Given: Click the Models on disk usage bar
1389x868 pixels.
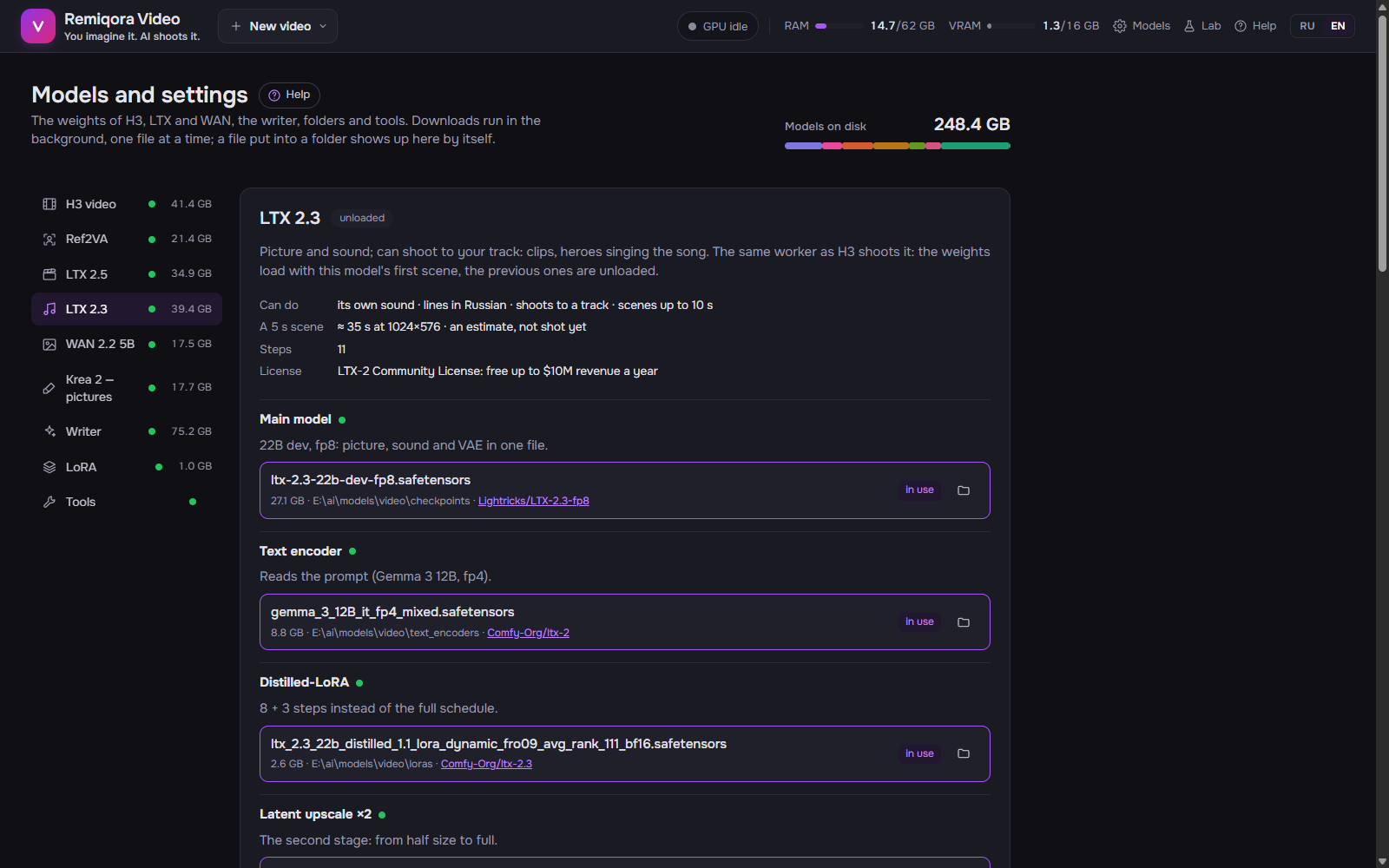Looking at the screenshot, I should tap(898, 146).
